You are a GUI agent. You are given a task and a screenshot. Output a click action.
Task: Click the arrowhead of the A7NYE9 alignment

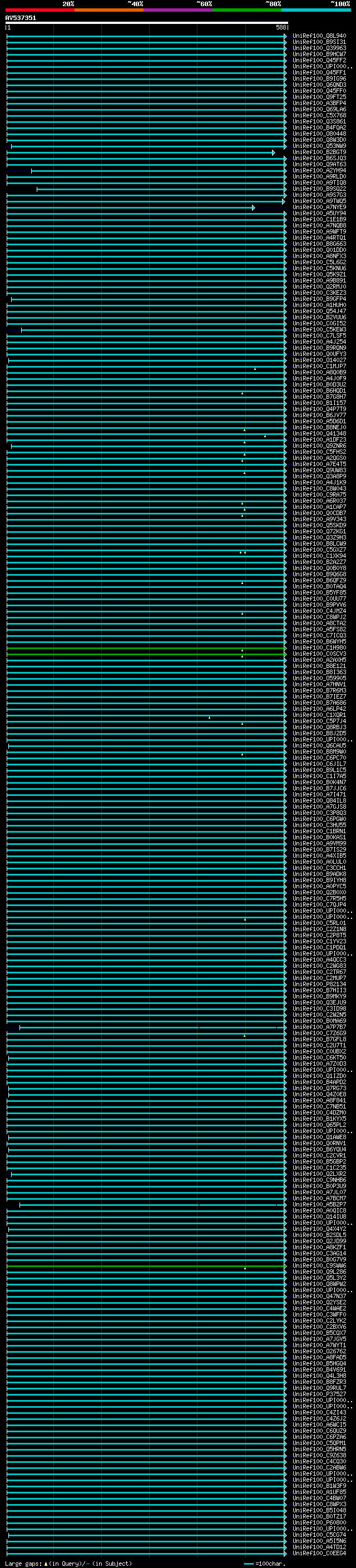[x=254, y=207]
